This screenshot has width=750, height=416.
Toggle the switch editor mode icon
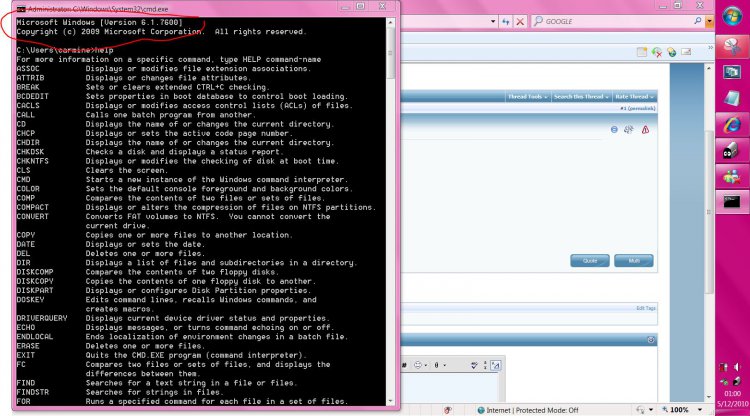[496, 366]
